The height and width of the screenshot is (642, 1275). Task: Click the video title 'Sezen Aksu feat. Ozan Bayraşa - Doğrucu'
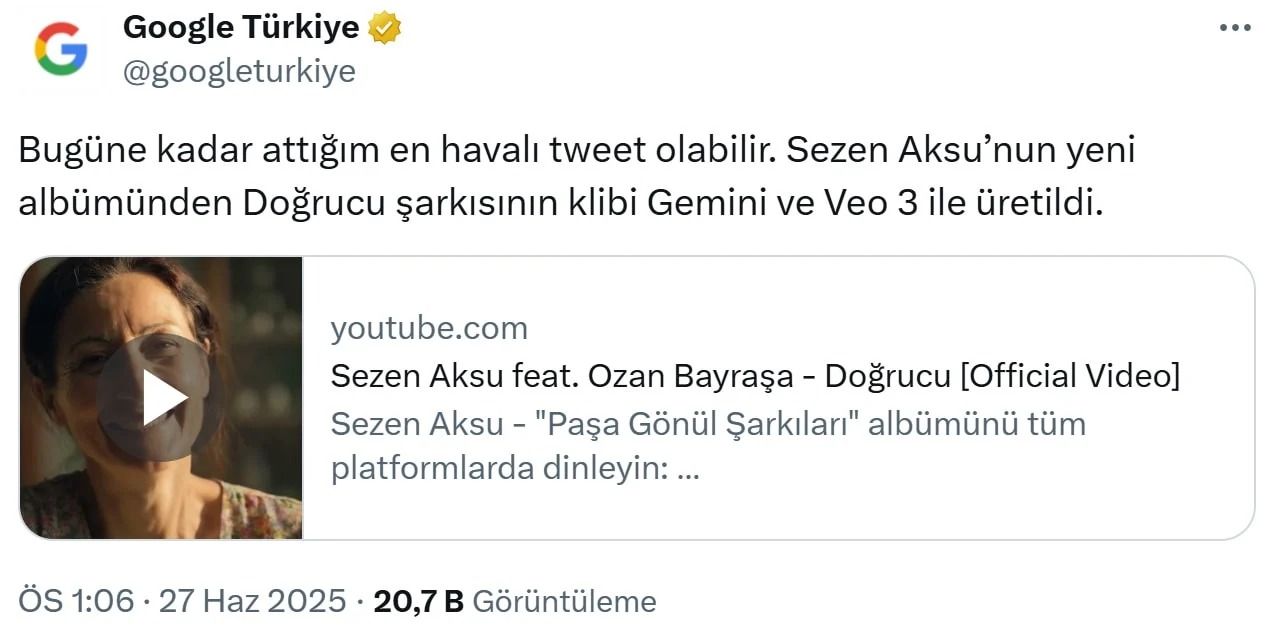click(755, 375)
